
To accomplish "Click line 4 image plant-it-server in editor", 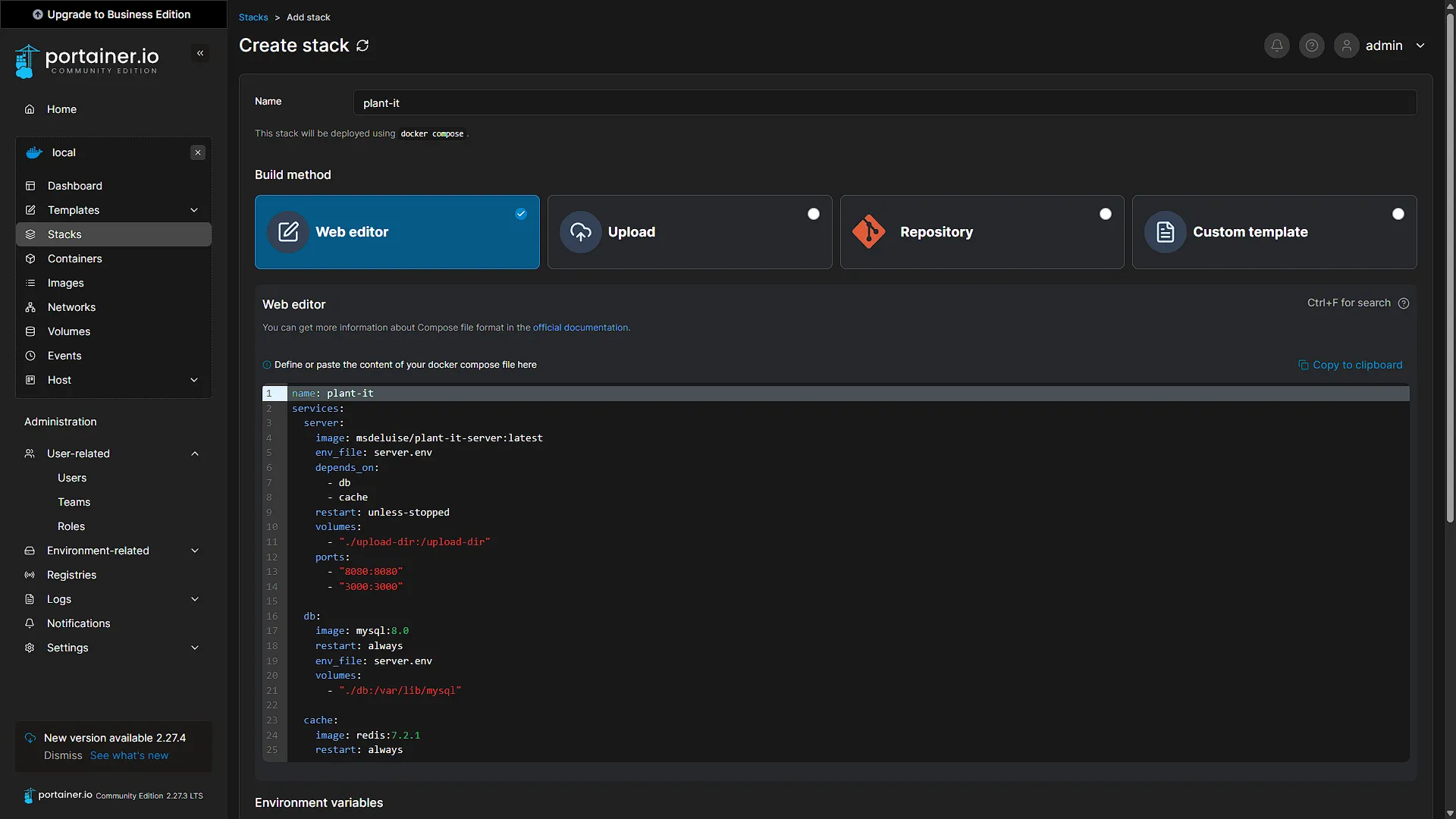I will (x=429, y=438).
